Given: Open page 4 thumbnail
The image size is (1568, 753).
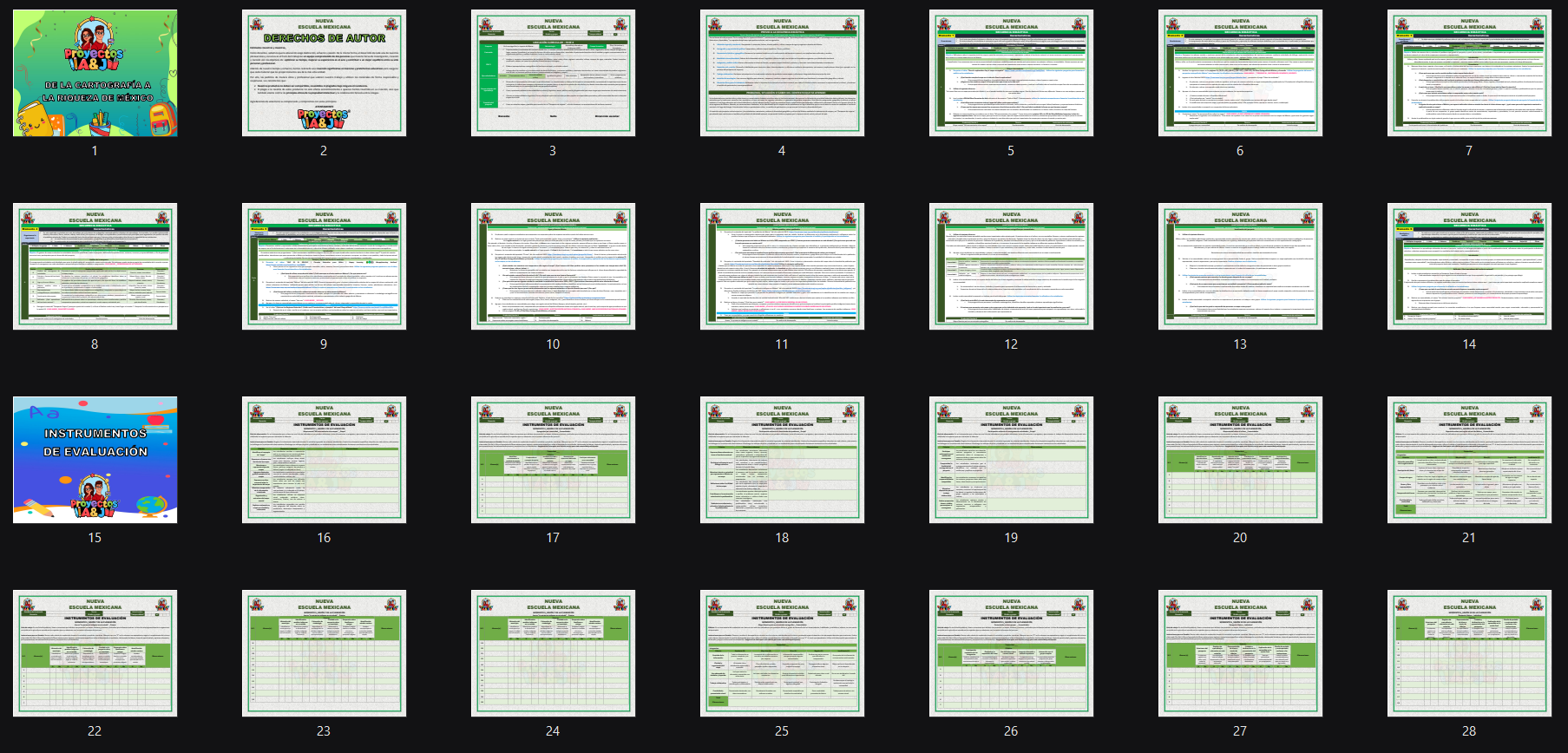Looking at the screenshot, I should 782,73.
